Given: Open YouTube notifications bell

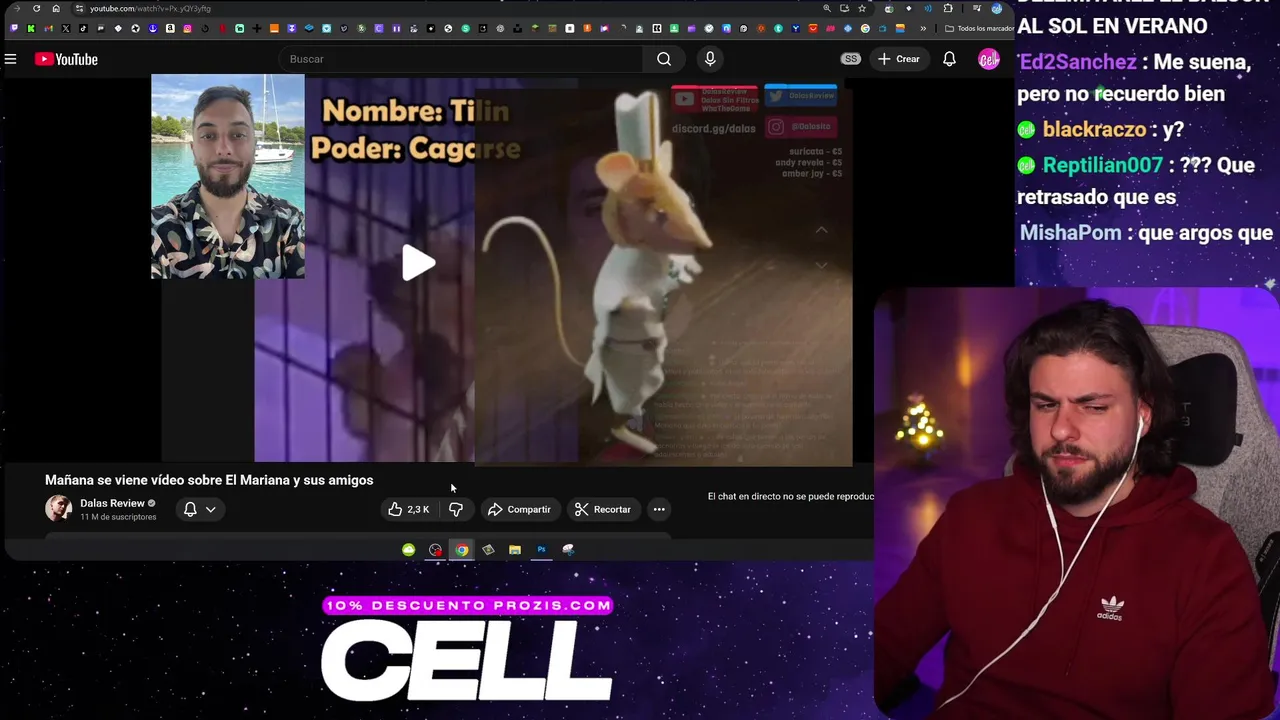Looking at the screenshot, I should pos(949,59).
